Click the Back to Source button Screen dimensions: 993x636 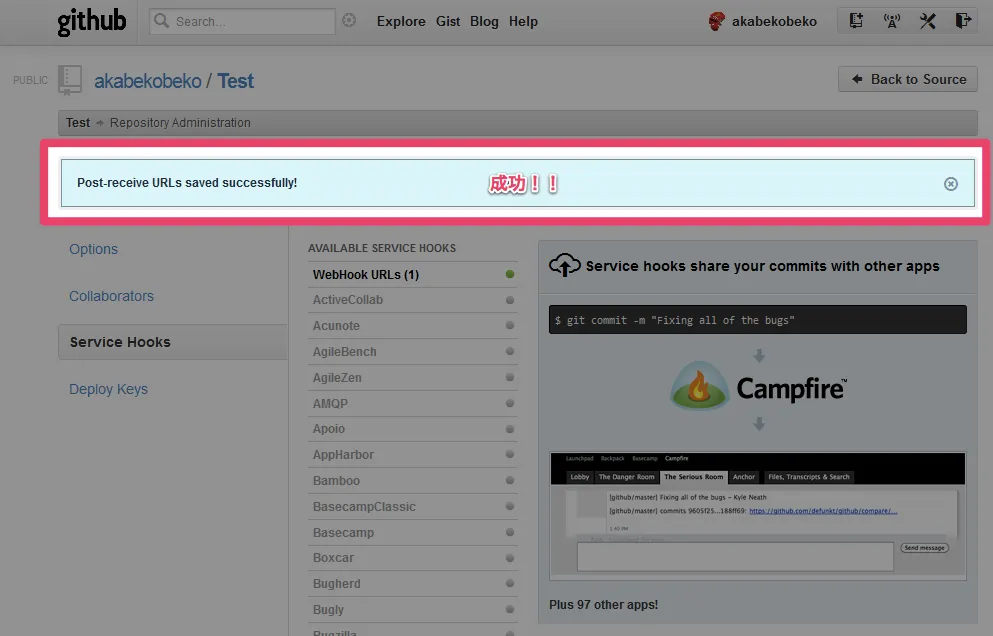pyautogui.click(x=908, y=79)
